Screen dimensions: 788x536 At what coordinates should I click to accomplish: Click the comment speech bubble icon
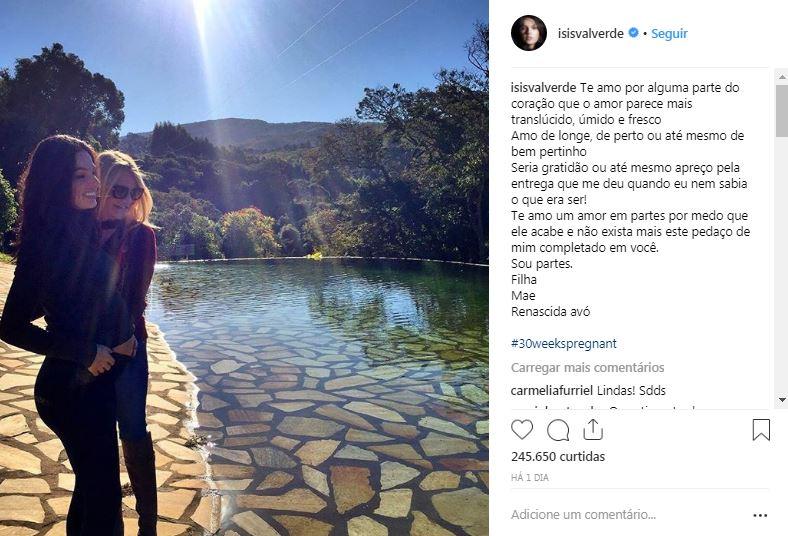(558, 430)
